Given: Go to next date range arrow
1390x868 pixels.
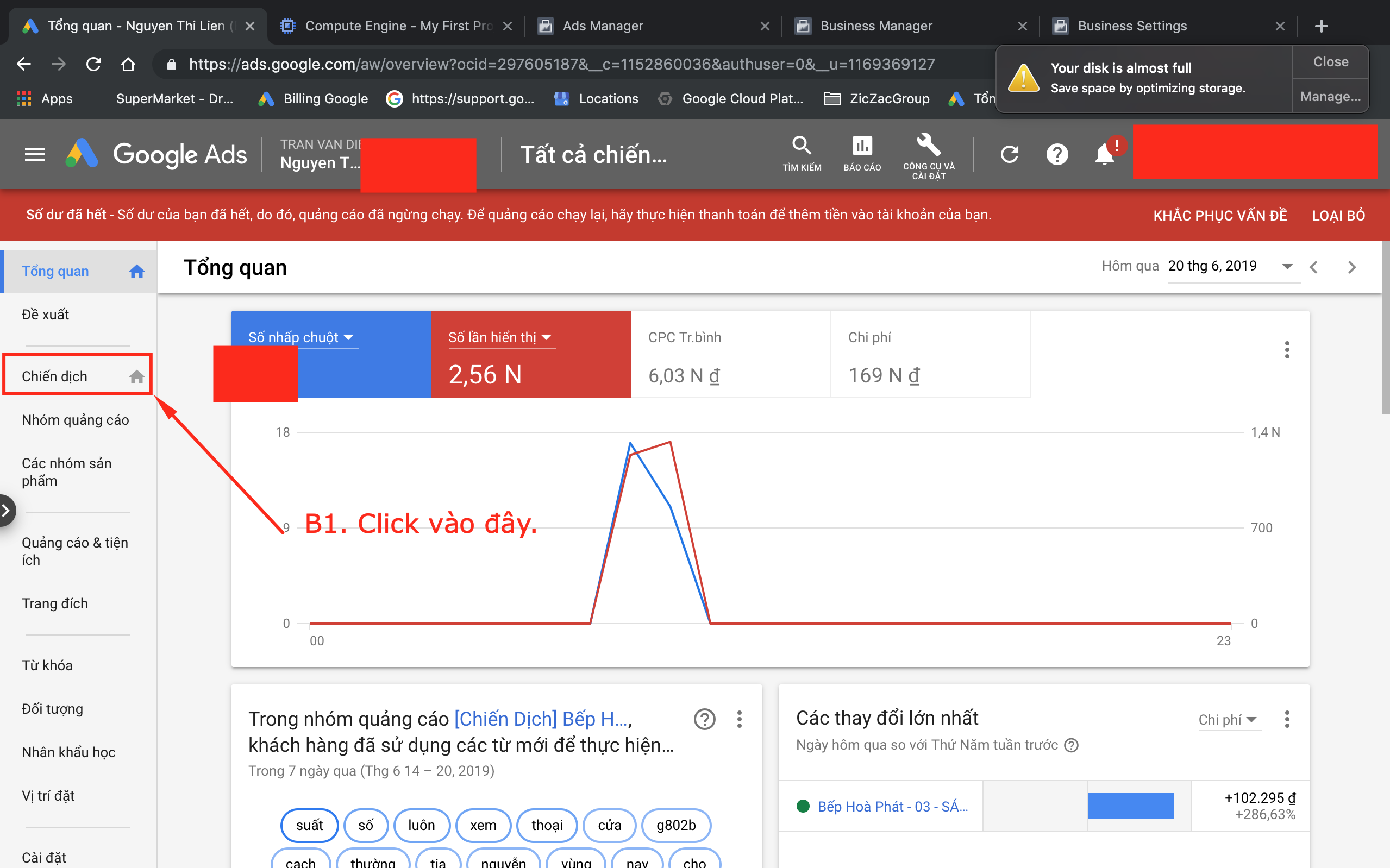Looking at the screenshot, I should tap(1351, 267).
